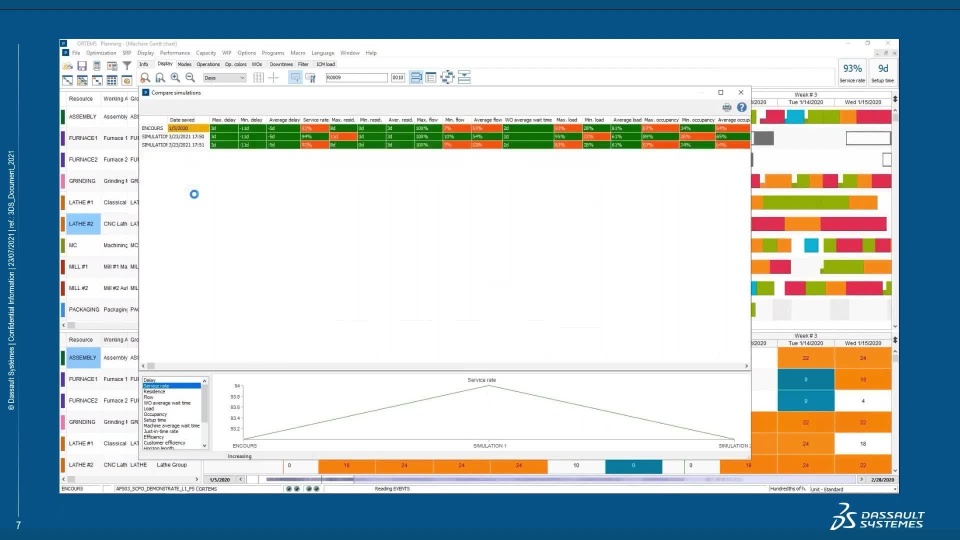
Task: Open the Performance menu
Action: point(175,53)
